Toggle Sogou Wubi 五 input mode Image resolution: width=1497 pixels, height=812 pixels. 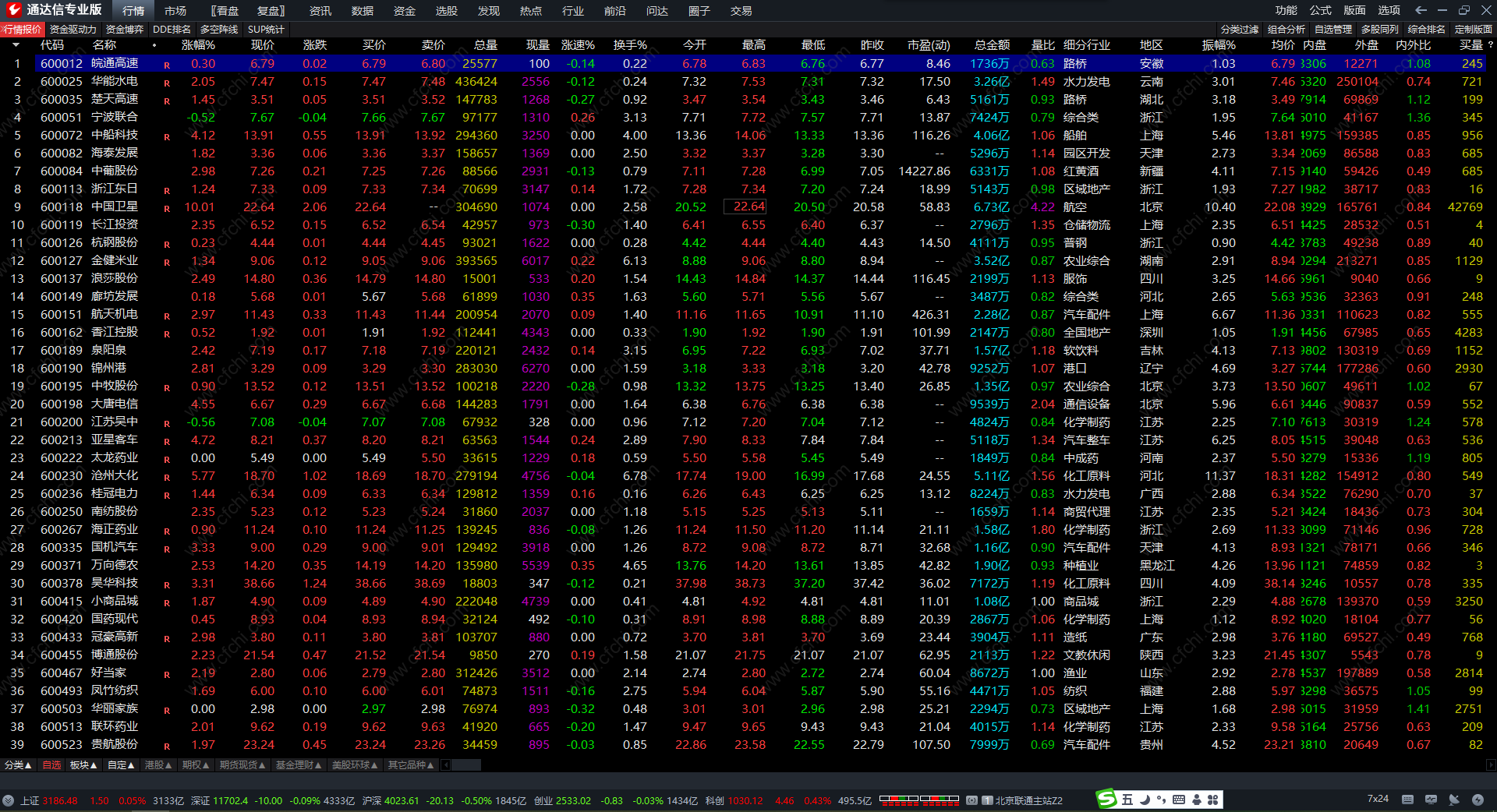1127,800
